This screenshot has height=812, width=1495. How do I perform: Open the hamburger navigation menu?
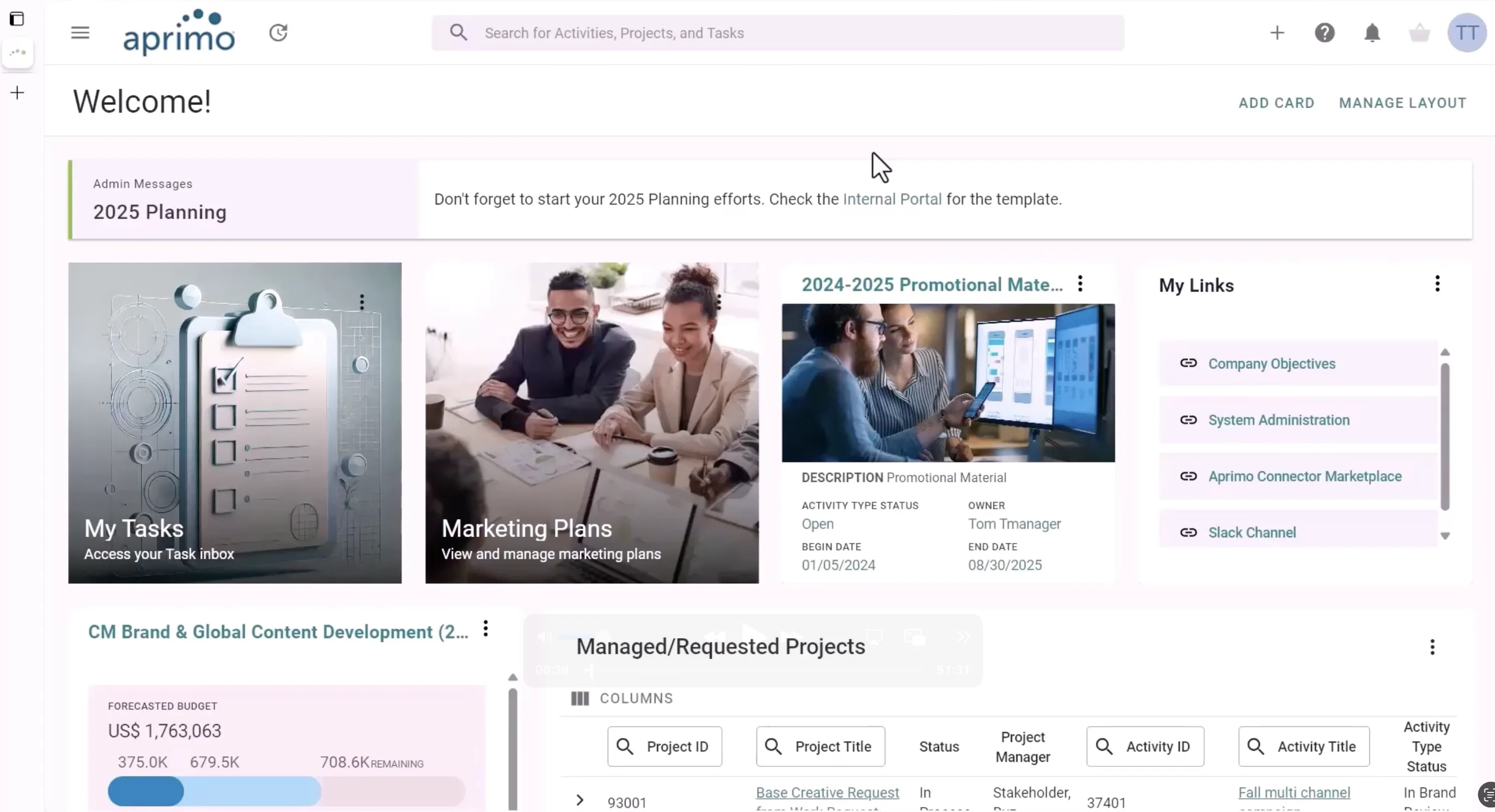pos(80,33)
